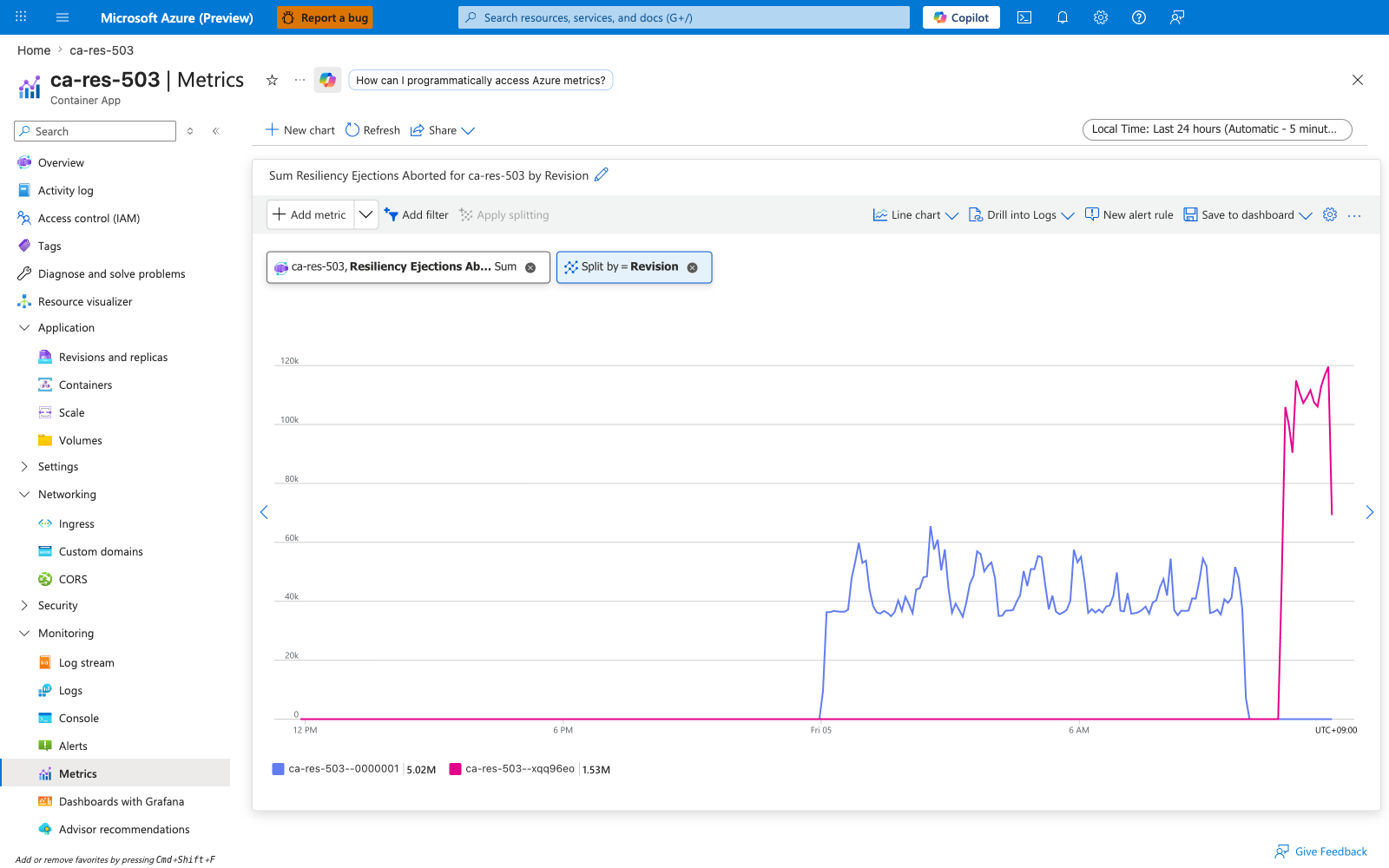This screenshot has height=868, width=1389.
Task: Open the Share dropdown
Action: 443,130
